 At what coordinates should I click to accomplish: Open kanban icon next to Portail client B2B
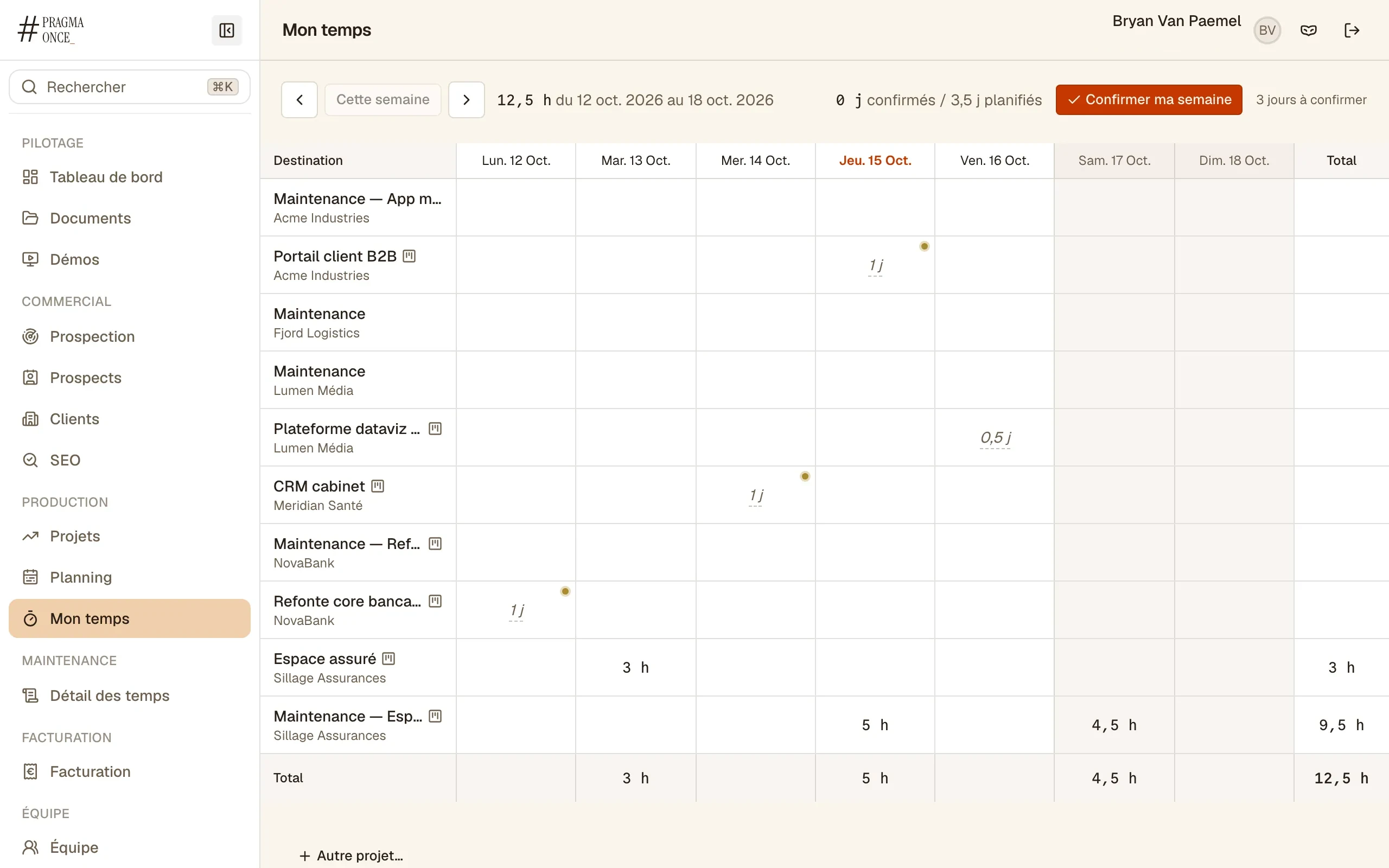[x=409, y=256]
